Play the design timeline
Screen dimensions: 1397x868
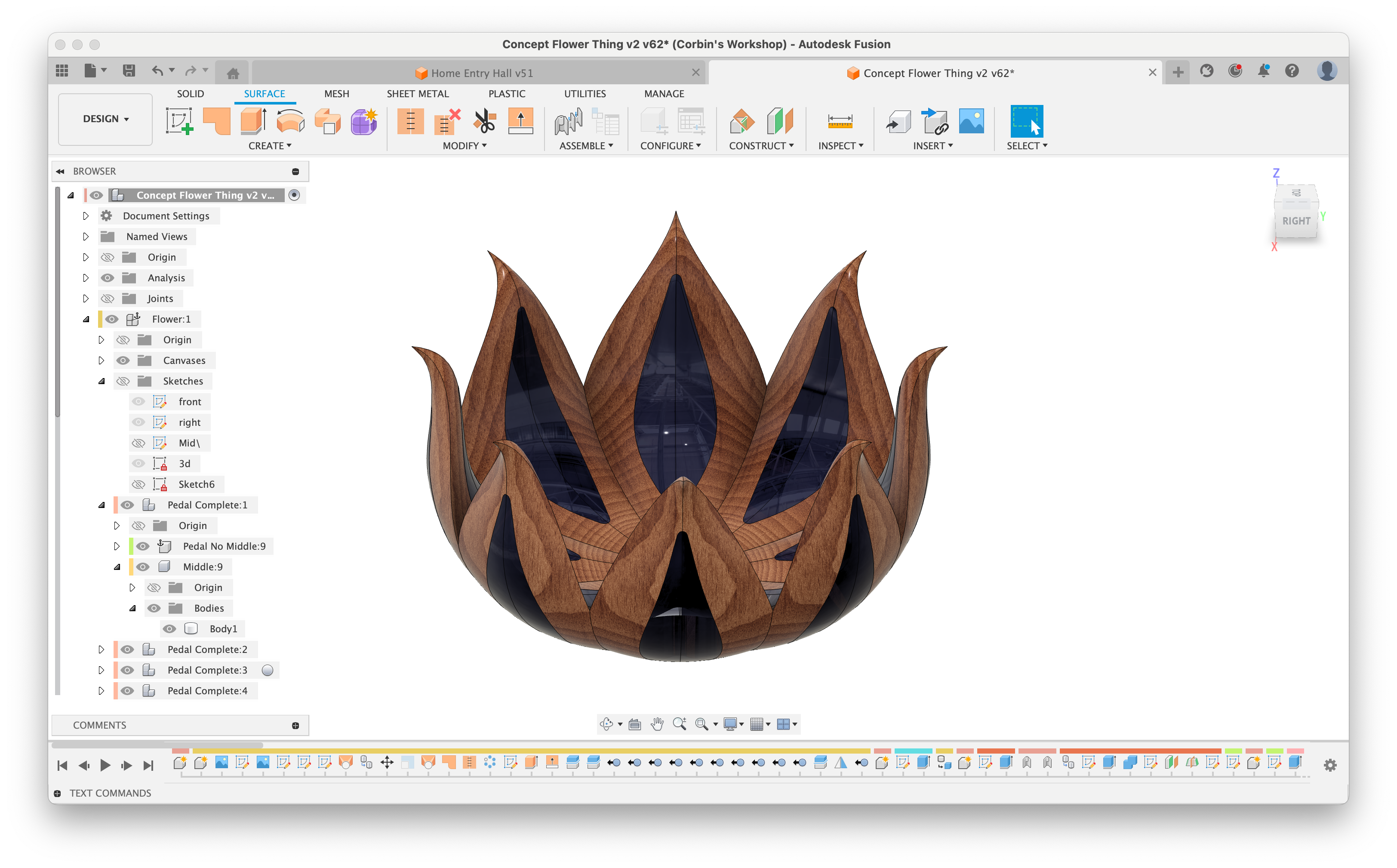tap(105, 765)
